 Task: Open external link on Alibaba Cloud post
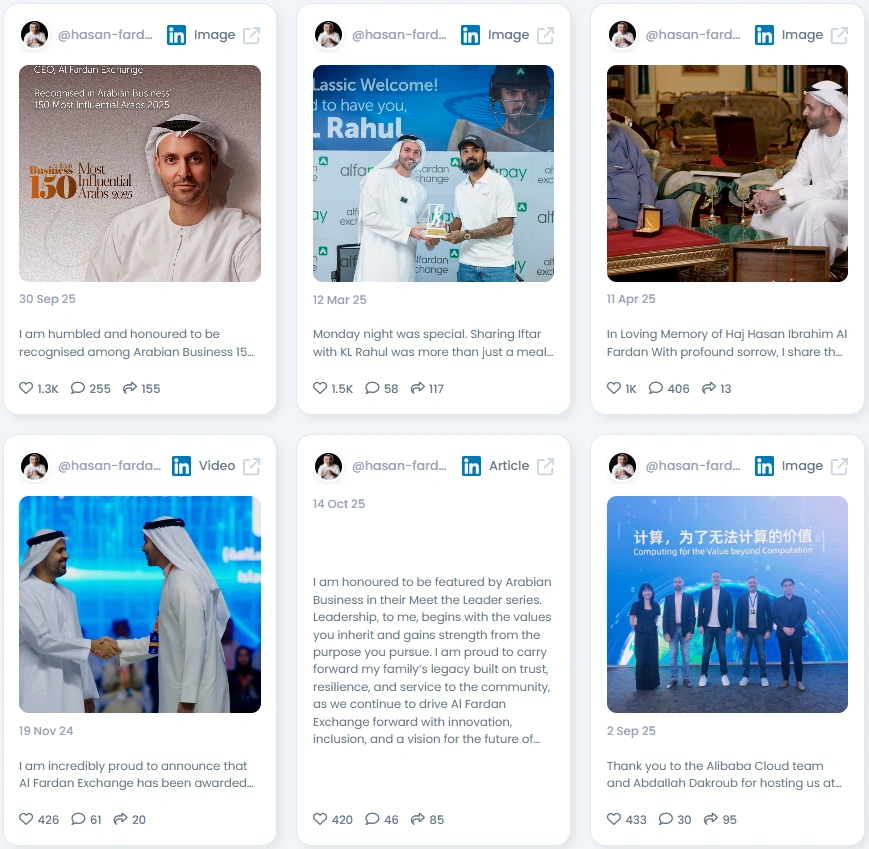click(x=839, y=466)
